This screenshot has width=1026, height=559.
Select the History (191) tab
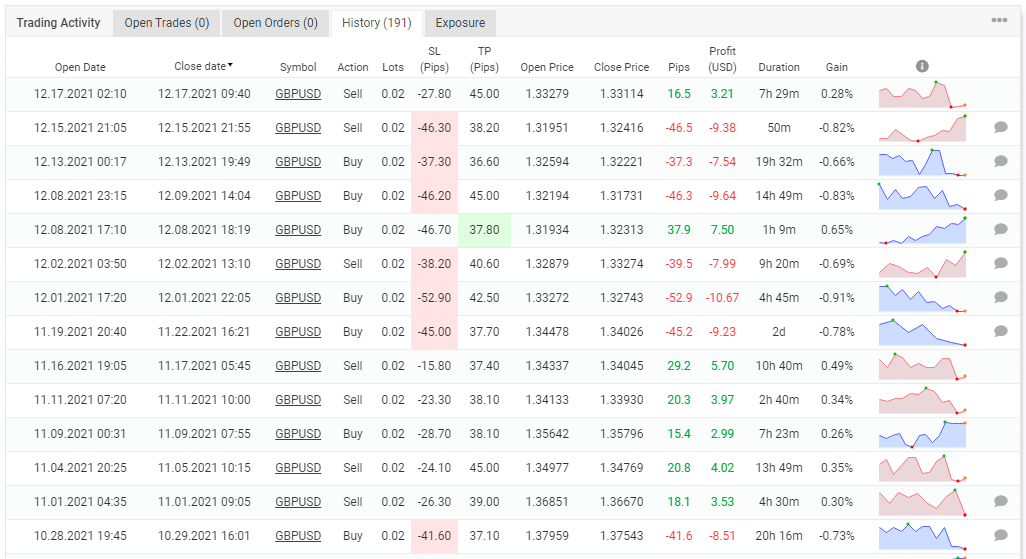pyautogui.click(x=377, y=23)
